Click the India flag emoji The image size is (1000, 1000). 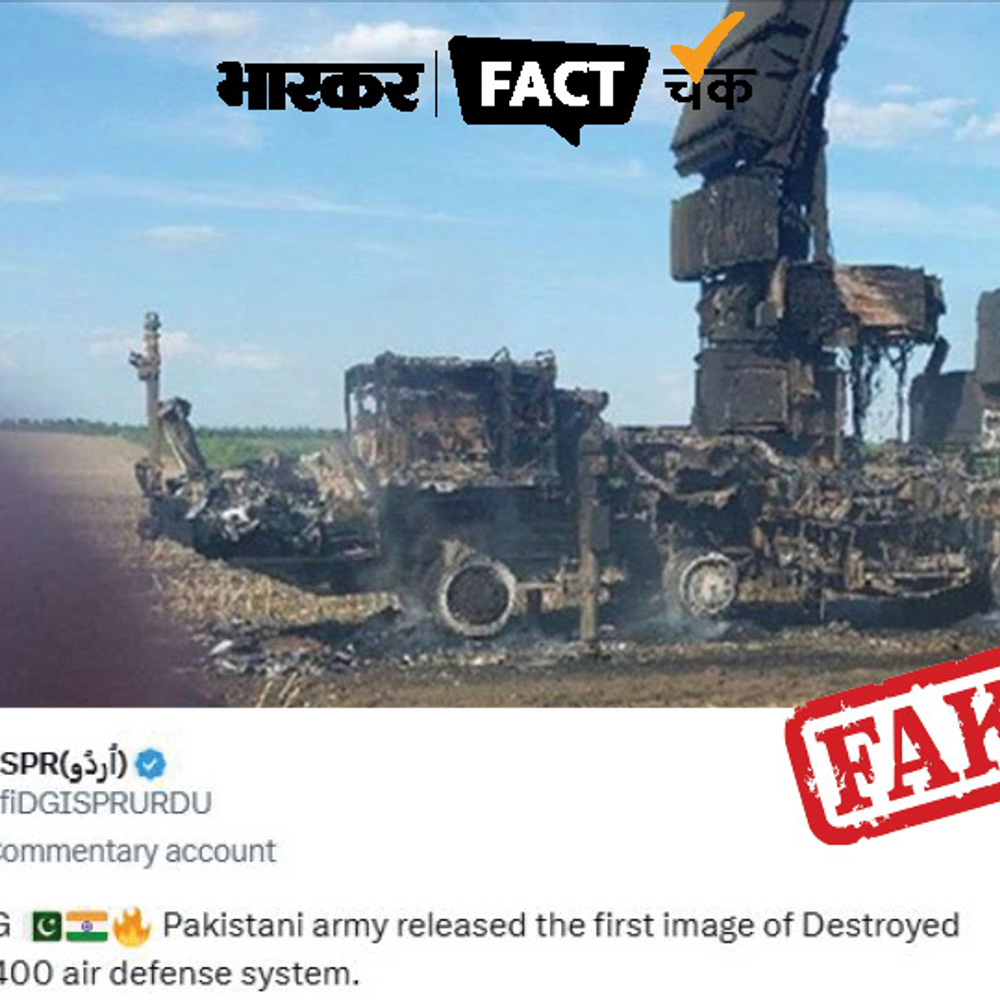(87, 927)
